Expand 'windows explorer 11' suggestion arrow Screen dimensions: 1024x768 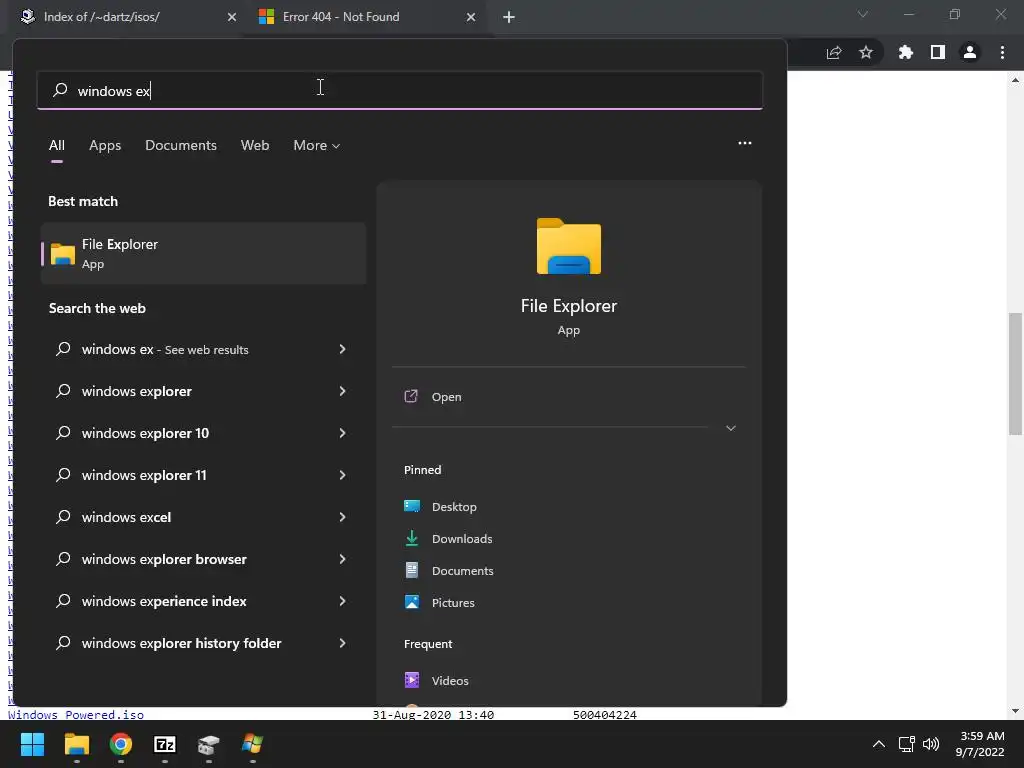pos(342,475)
